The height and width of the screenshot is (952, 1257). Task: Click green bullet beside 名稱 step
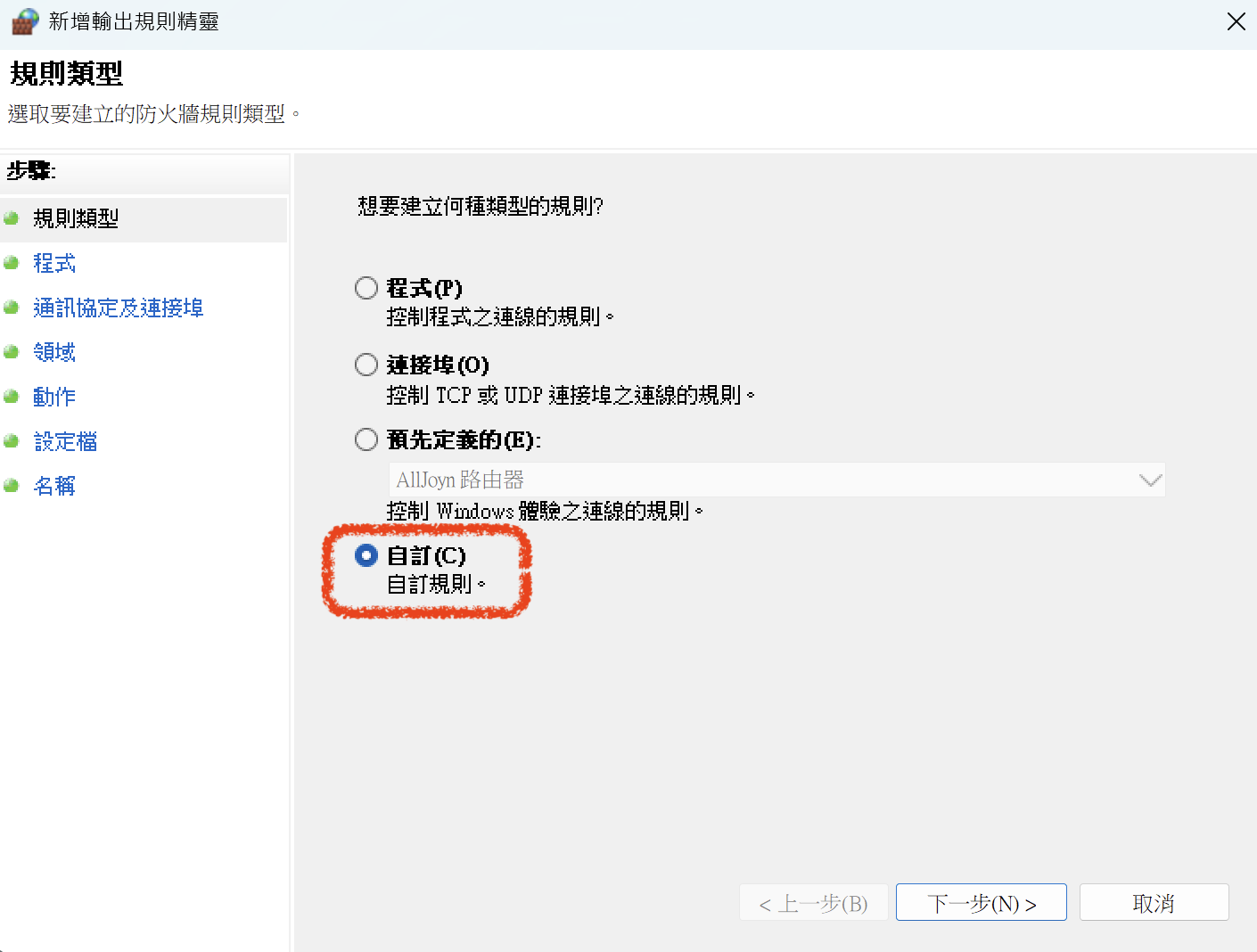12,486
